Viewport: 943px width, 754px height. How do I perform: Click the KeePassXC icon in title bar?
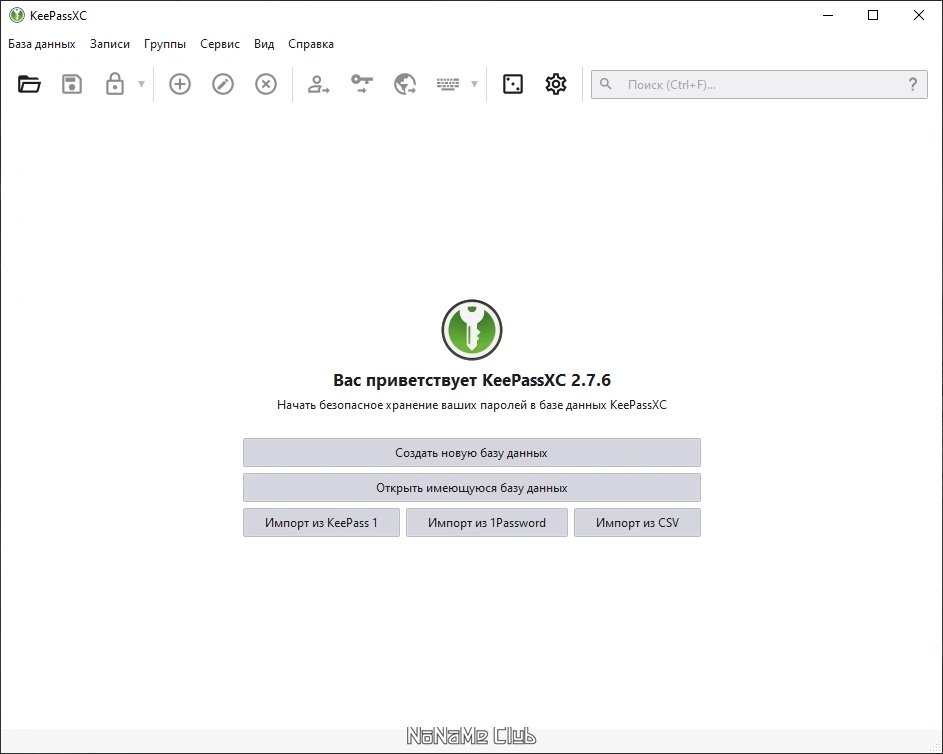tap(17, 15)
